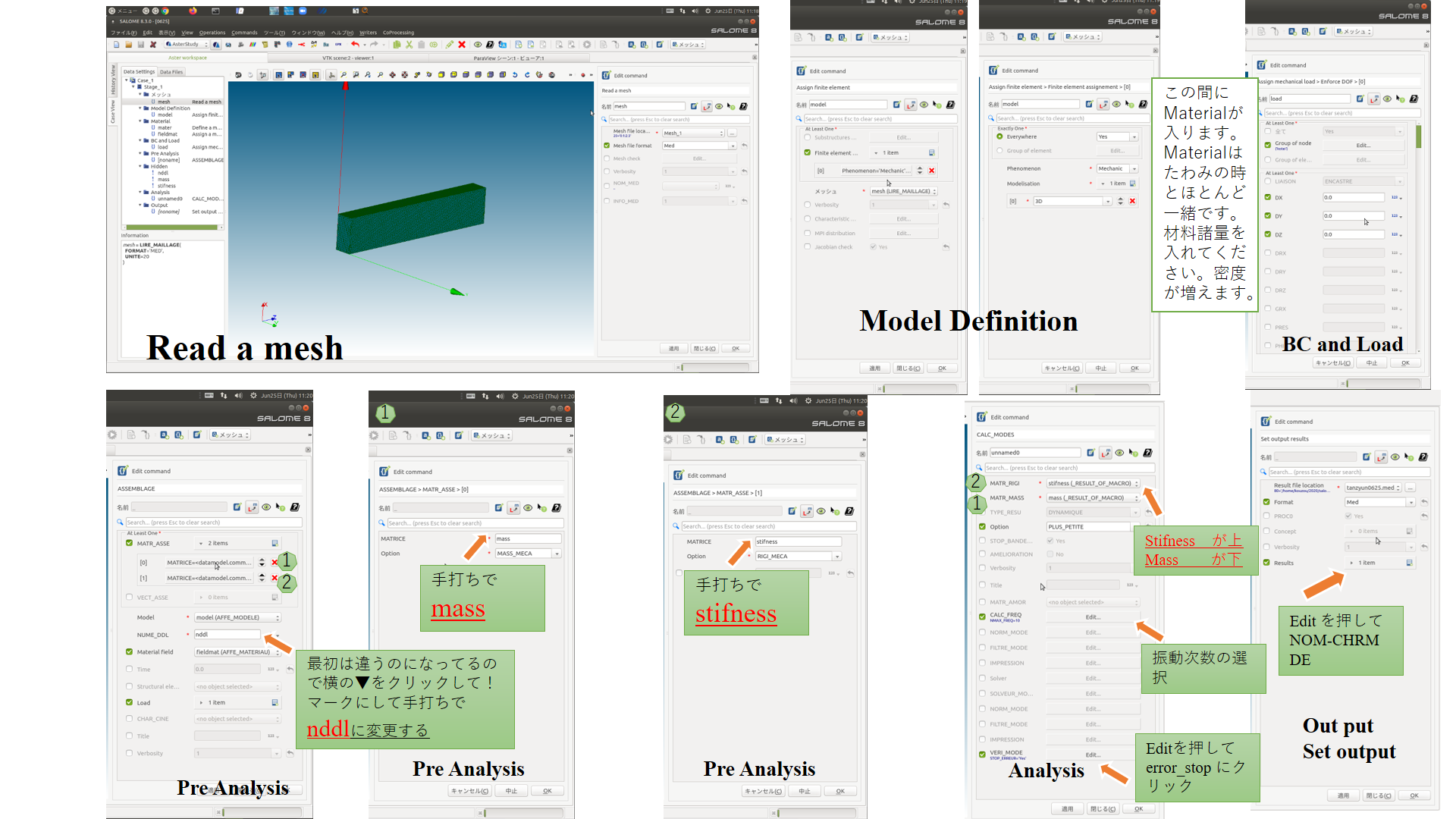1456x819 pixels.
Task: Open Chrome from the top system panel
Action: point(165,11)
